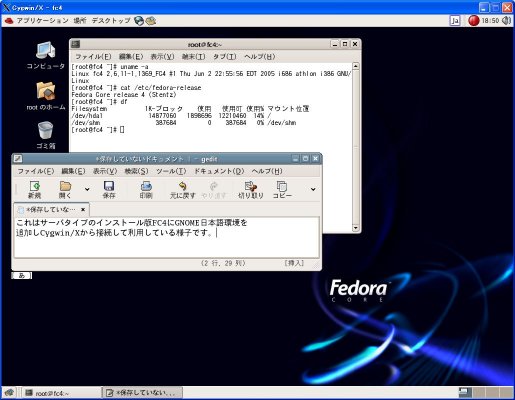Expand the Open recent files arrow
This screenshot has width=515, height=400.
coord(87,189)
